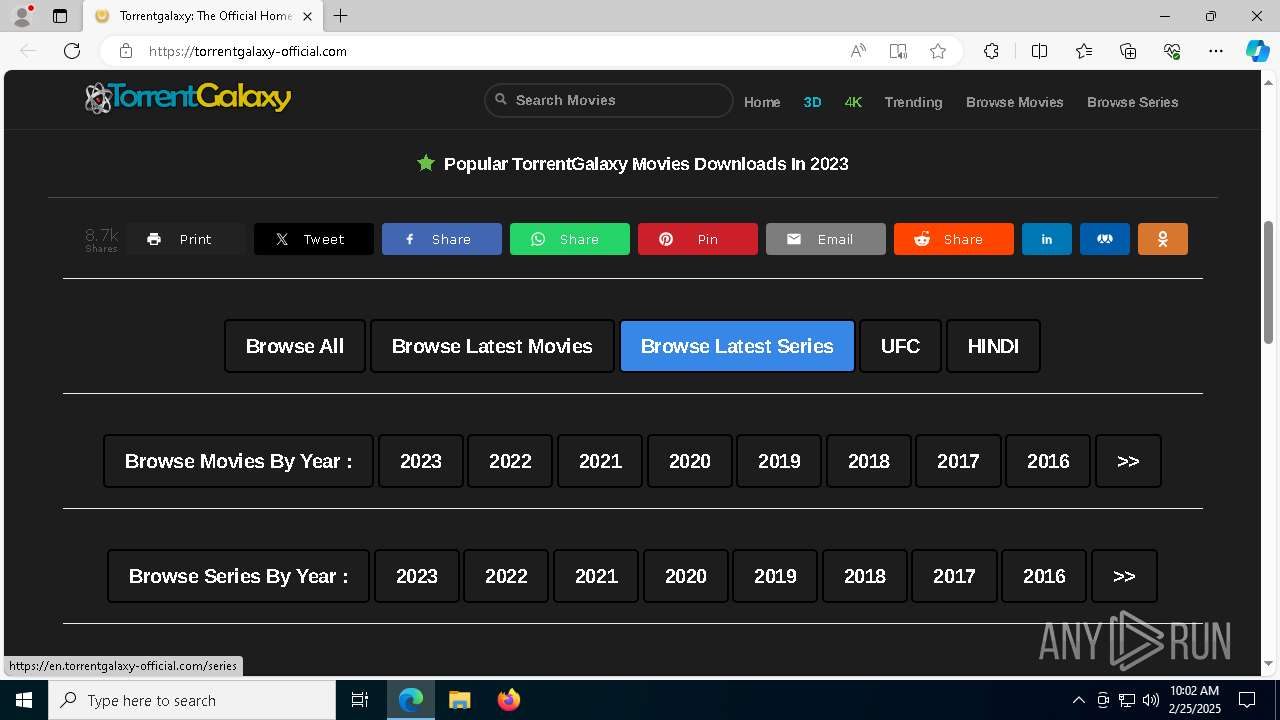
Task: Share via Odnoklassniki icon button
Action: (x=1163, y=239)
